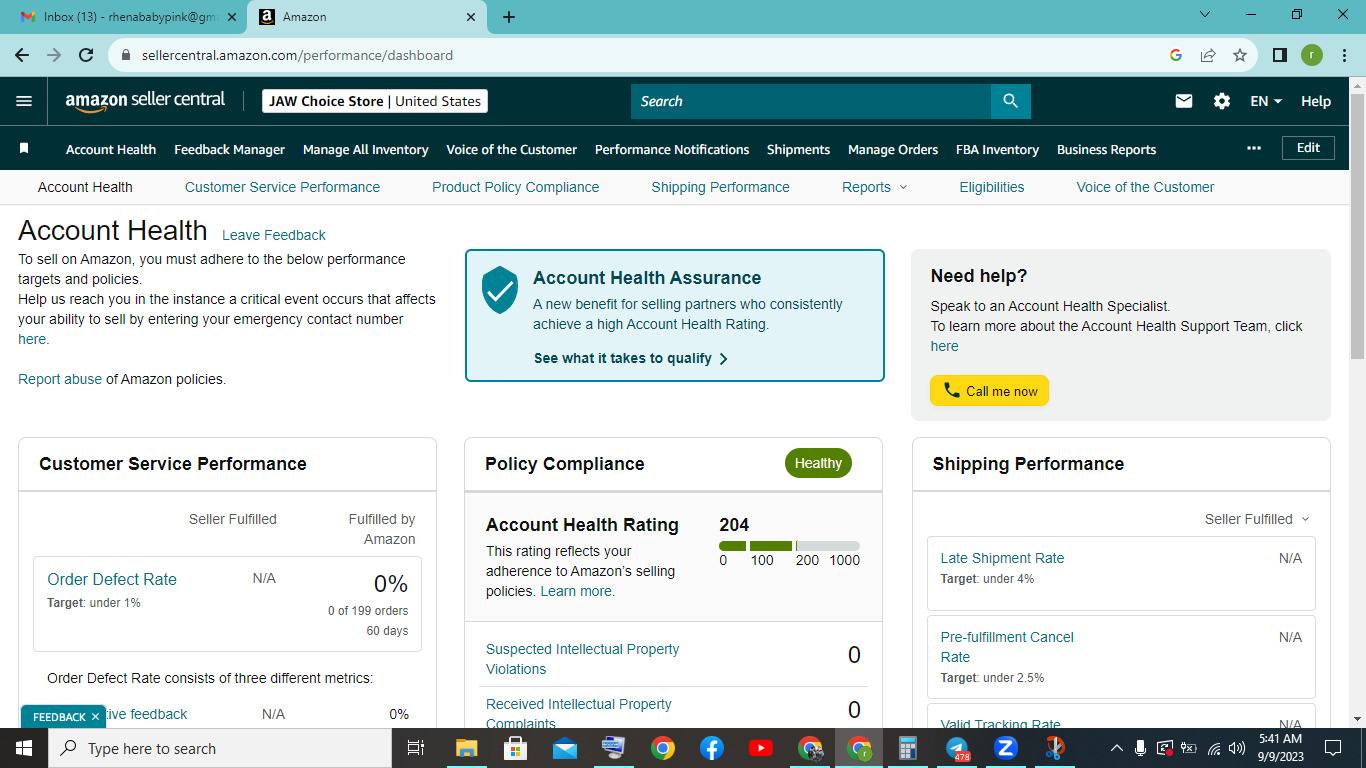This screenshot has height=768, width=1366.
Task: Open the Eligibilities tab
Action: point(992,187)
